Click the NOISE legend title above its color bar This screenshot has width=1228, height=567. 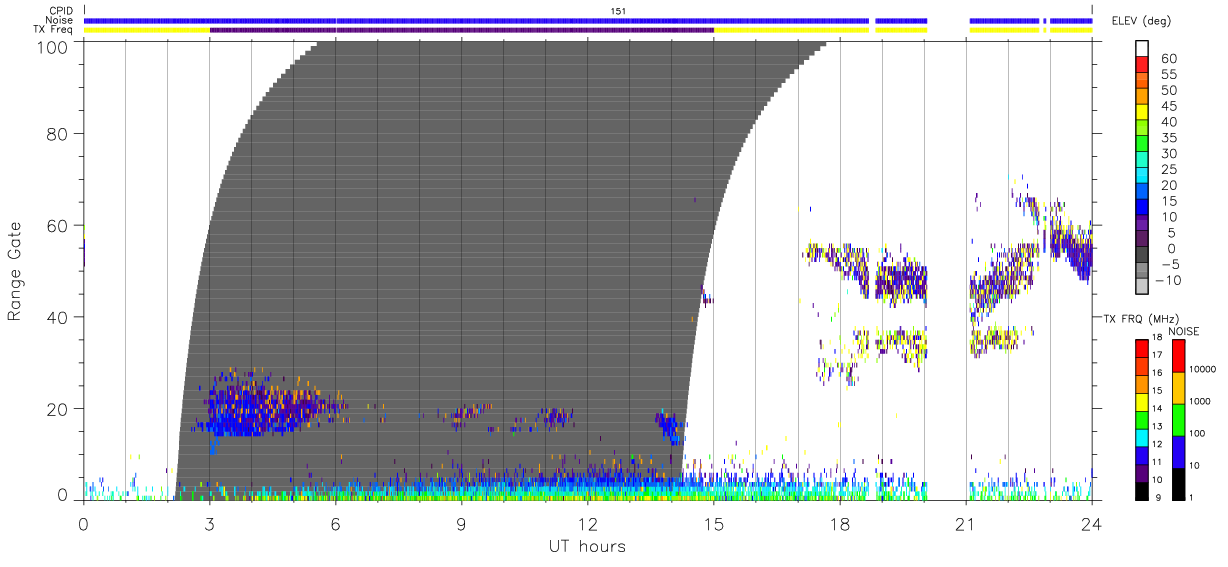click(x=1184, y=330)
